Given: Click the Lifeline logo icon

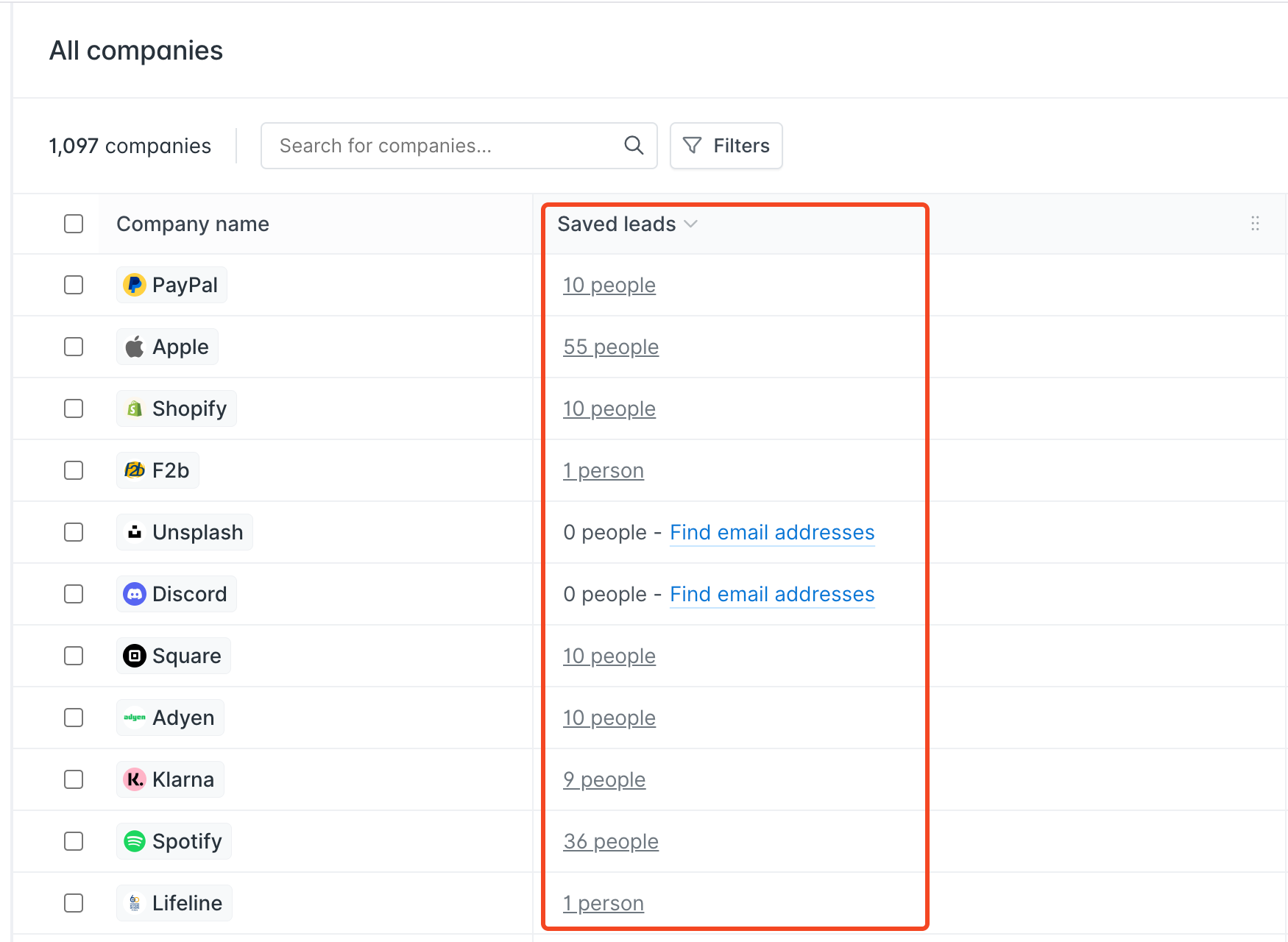Looking at the screenshot, I should click(x=135, y=903).
